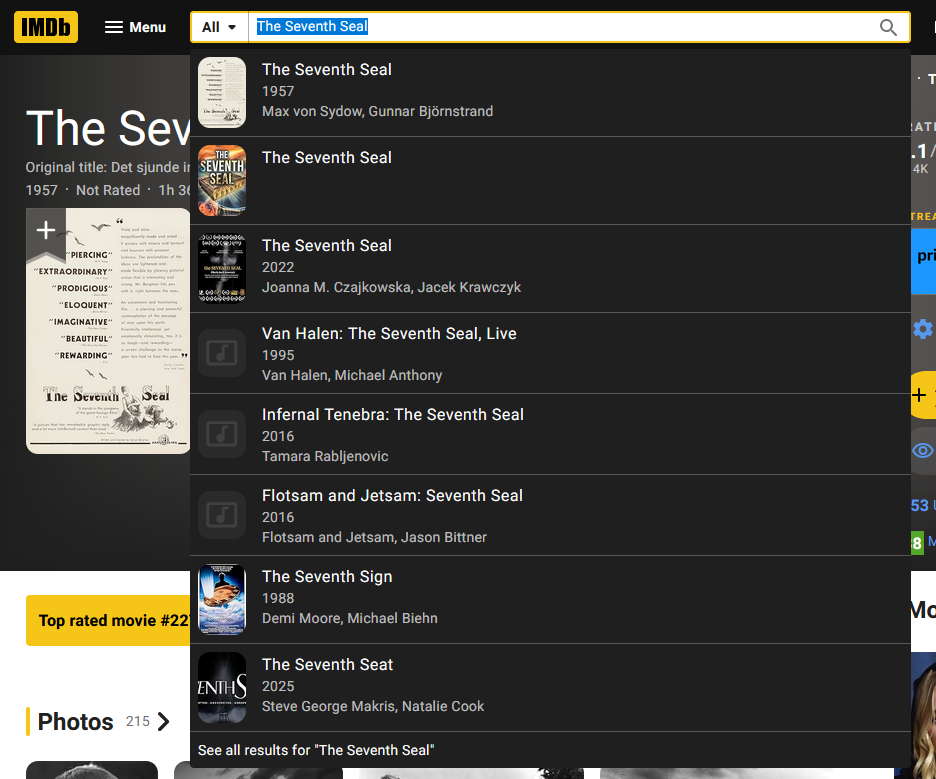Open the large Seventh Seal movie poster
This screenshot has width=936, height=779.
click(108, 331)
